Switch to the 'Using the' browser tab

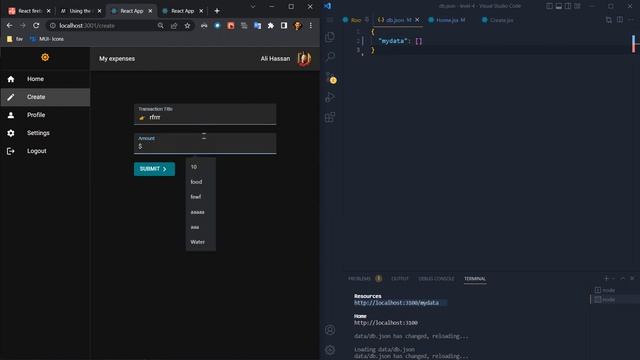[80, 11]
